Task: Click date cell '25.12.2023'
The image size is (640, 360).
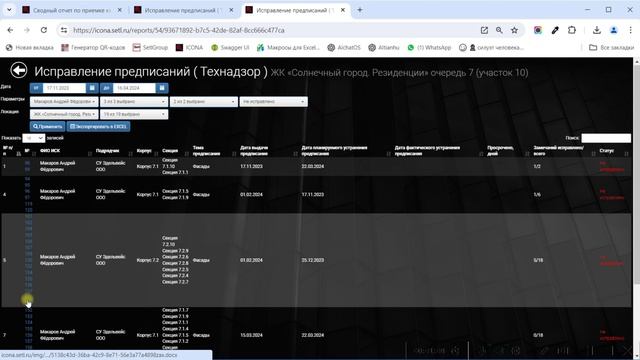Action: click(313, 260)
